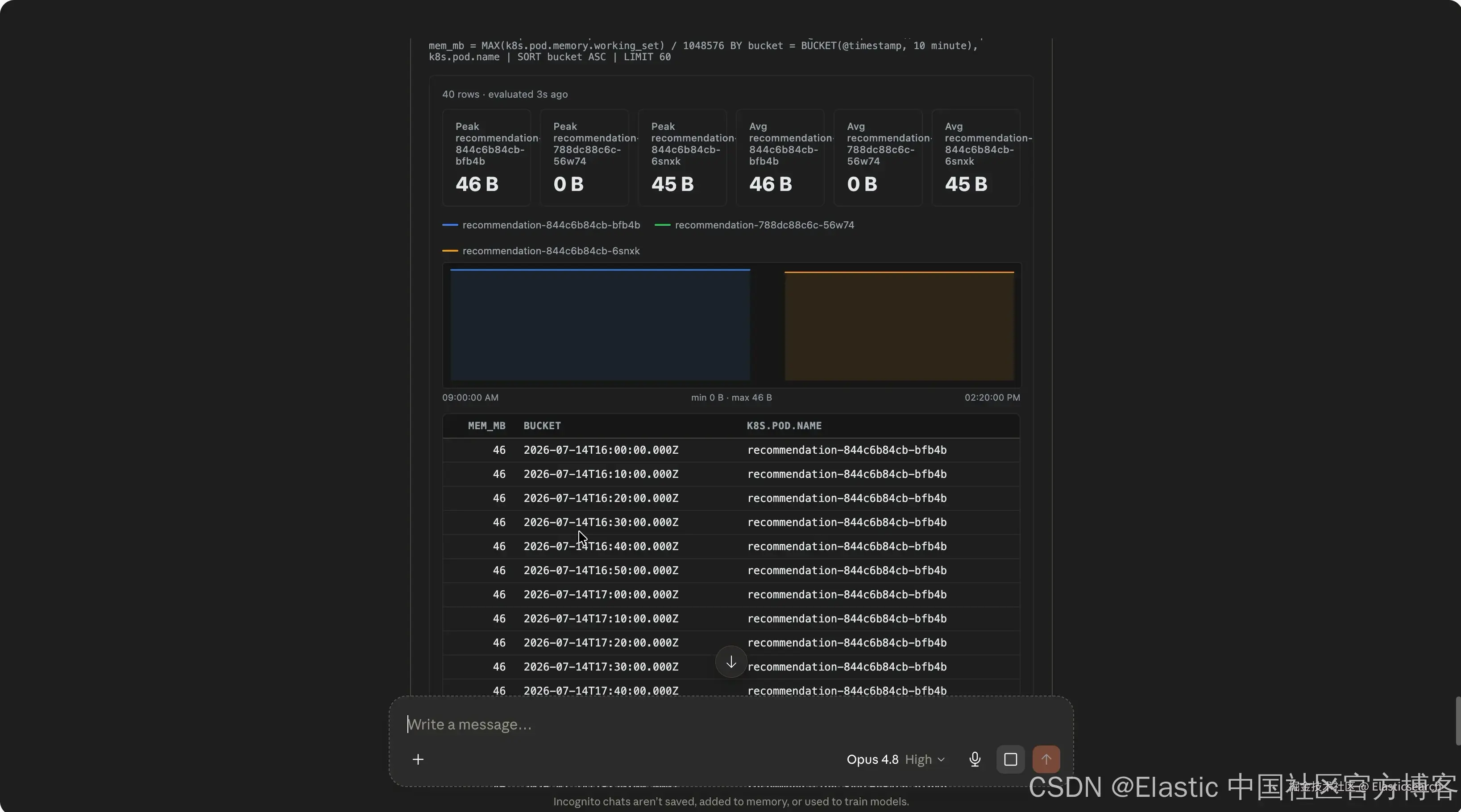Open the Opus 4.8 High model selector
Viewport: 1461px width, 812px height.
[x=896, y=759]
